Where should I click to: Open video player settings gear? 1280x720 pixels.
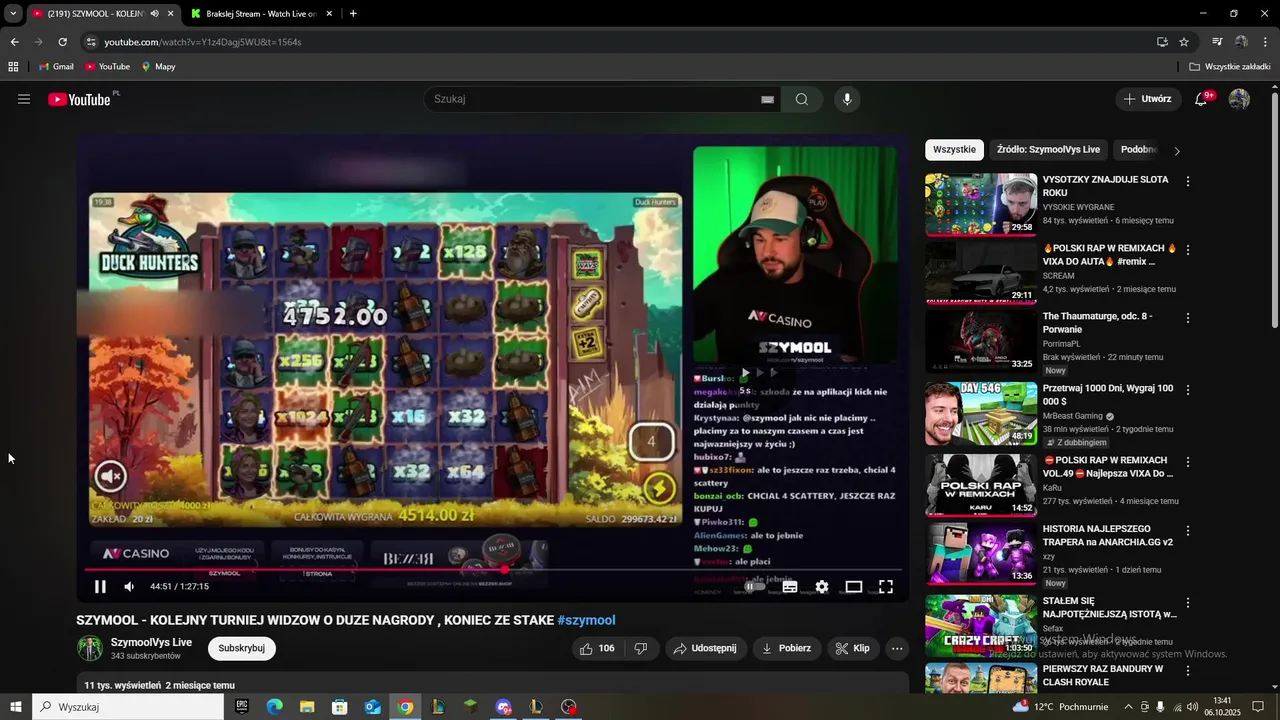tap(822, 587)
